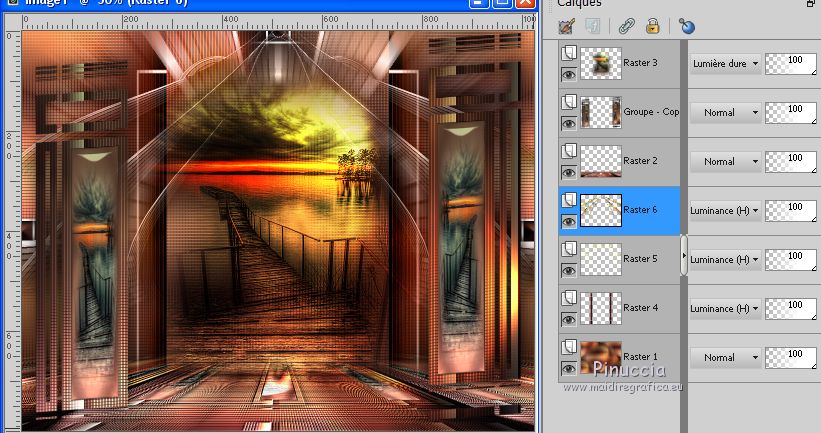
Task: Select the layer named Raster 4
Action: 640,308
